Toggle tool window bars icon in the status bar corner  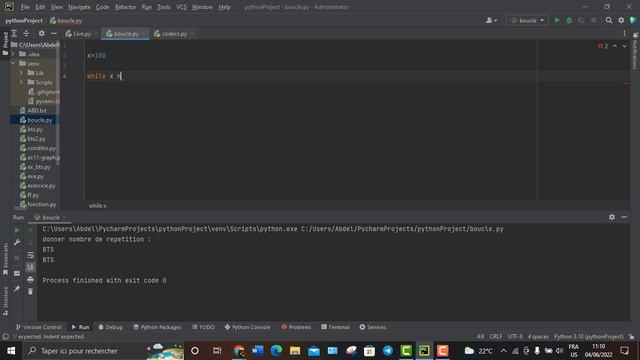(5, 337)
